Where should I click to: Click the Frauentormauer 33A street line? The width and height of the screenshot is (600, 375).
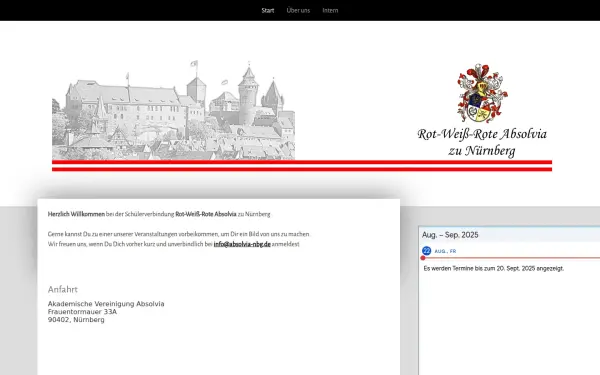(82, 312)
